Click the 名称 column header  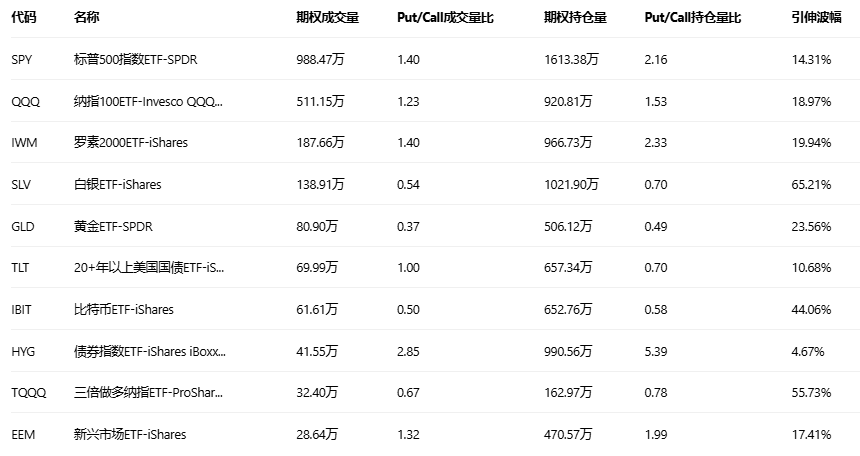point(87,18)
